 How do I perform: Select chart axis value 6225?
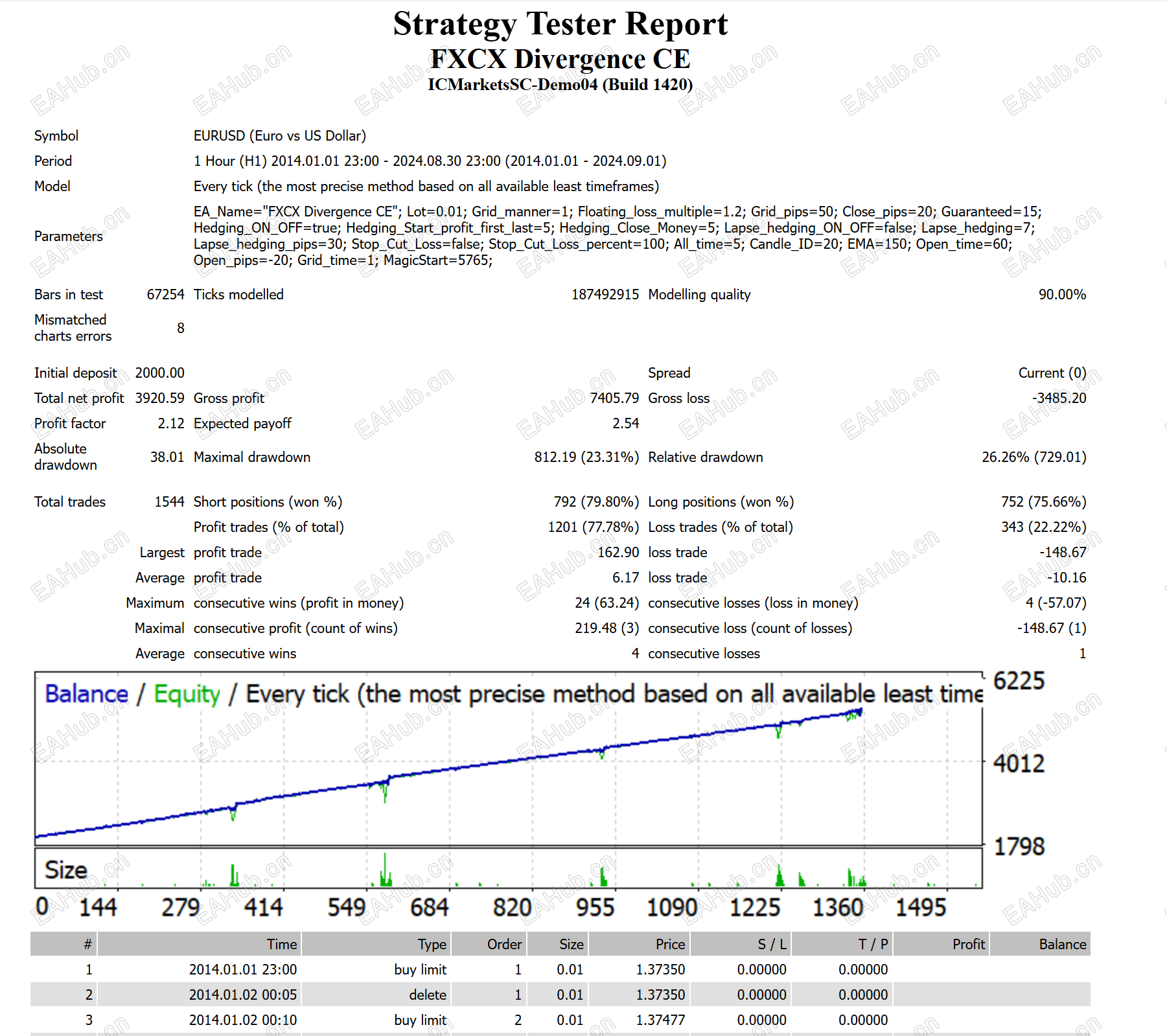(x=1019, y=681)
